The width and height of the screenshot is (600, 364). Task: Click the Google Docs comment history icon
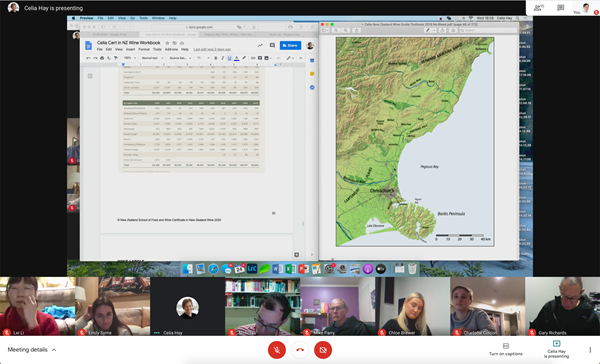272,45
